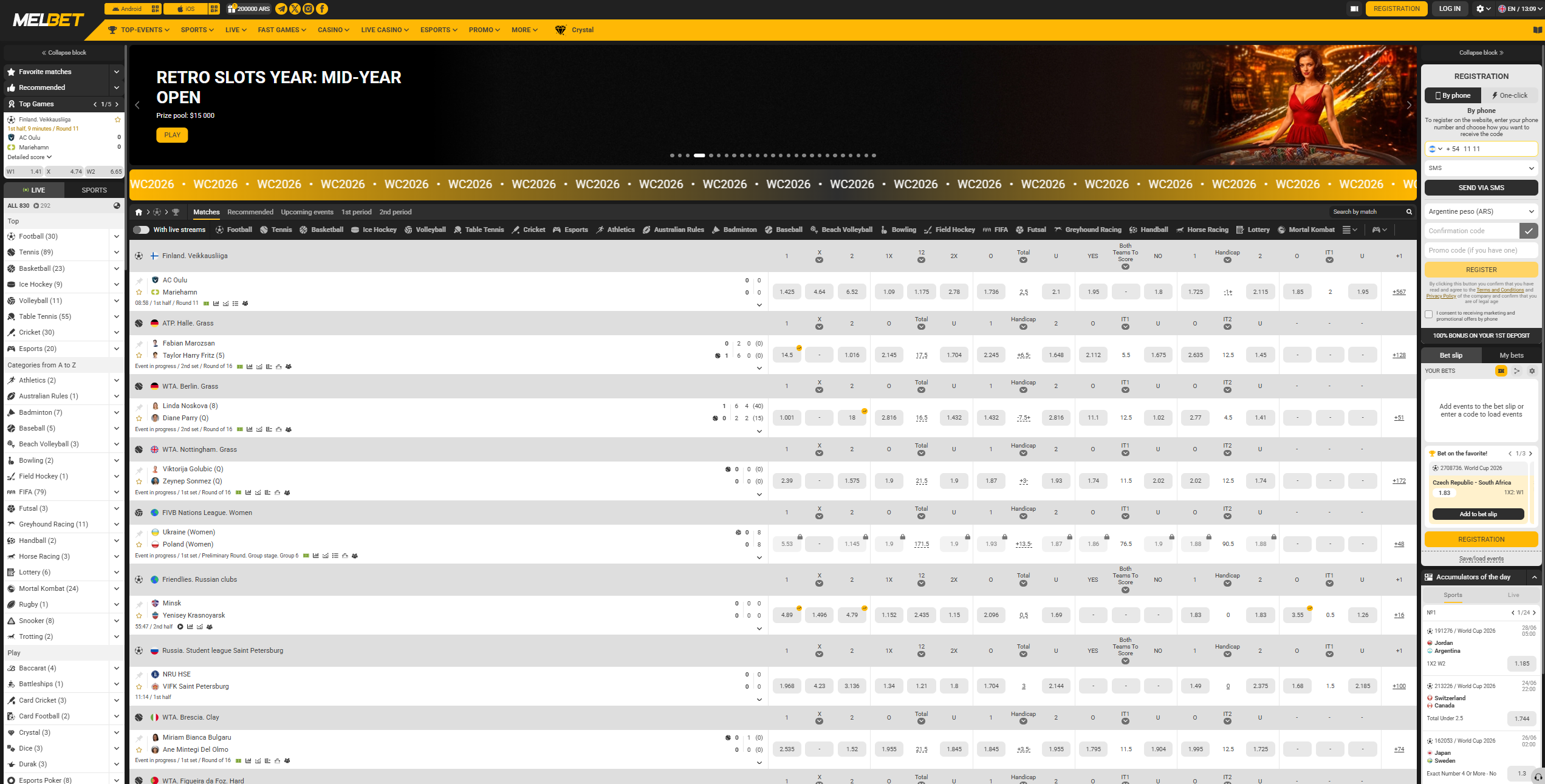Click Add to bet slip button
Viewport: 1545px width, 784px height.
click(1478, 514)
